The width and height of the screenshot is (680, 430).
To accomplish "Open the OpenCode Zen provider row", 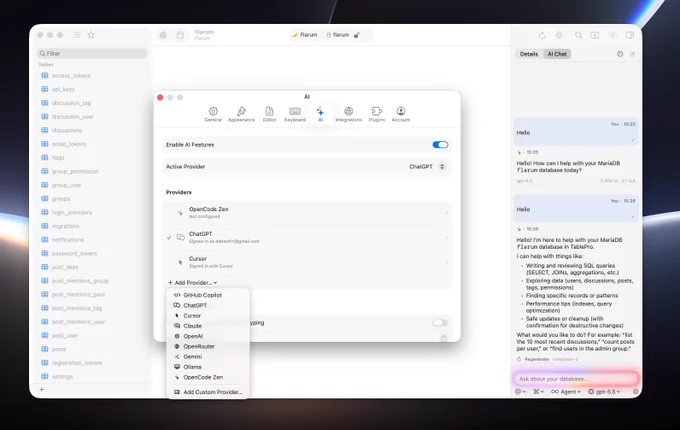I will pos(307,212).
